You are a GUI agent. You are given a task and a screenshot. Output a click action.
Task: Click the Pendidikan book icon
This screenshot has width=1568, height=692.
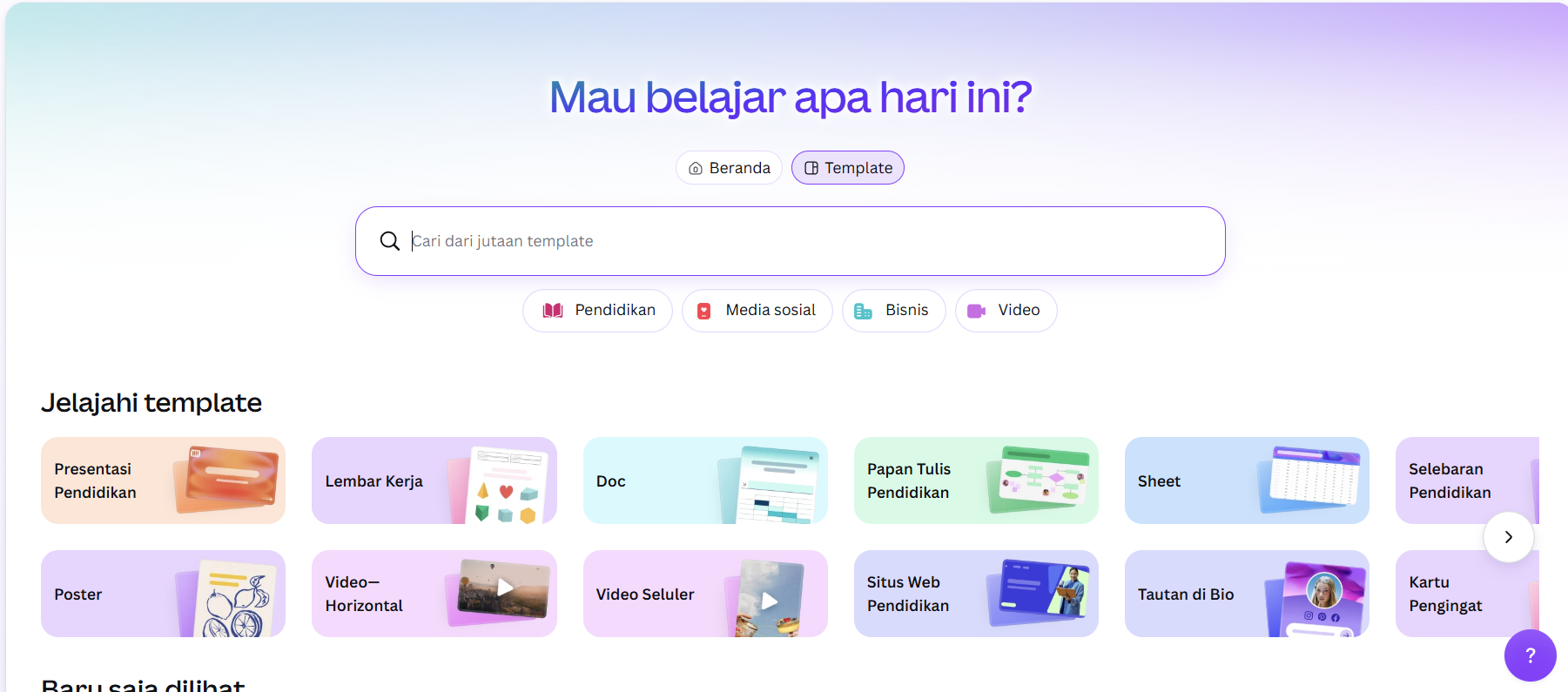click(x=553, y=311)
